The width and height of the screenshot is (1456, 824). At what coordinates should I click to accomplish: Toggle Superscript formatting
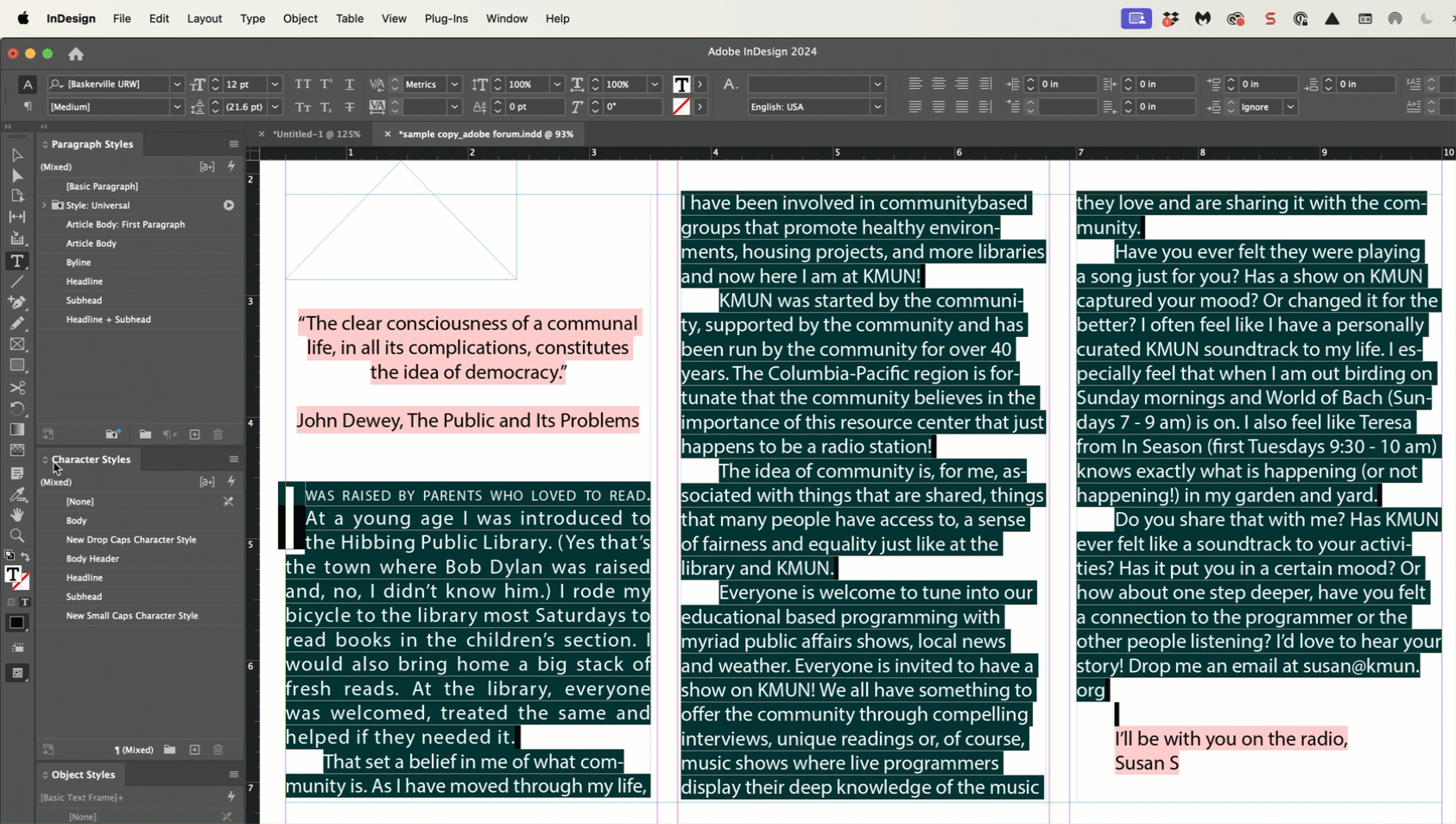326,84
